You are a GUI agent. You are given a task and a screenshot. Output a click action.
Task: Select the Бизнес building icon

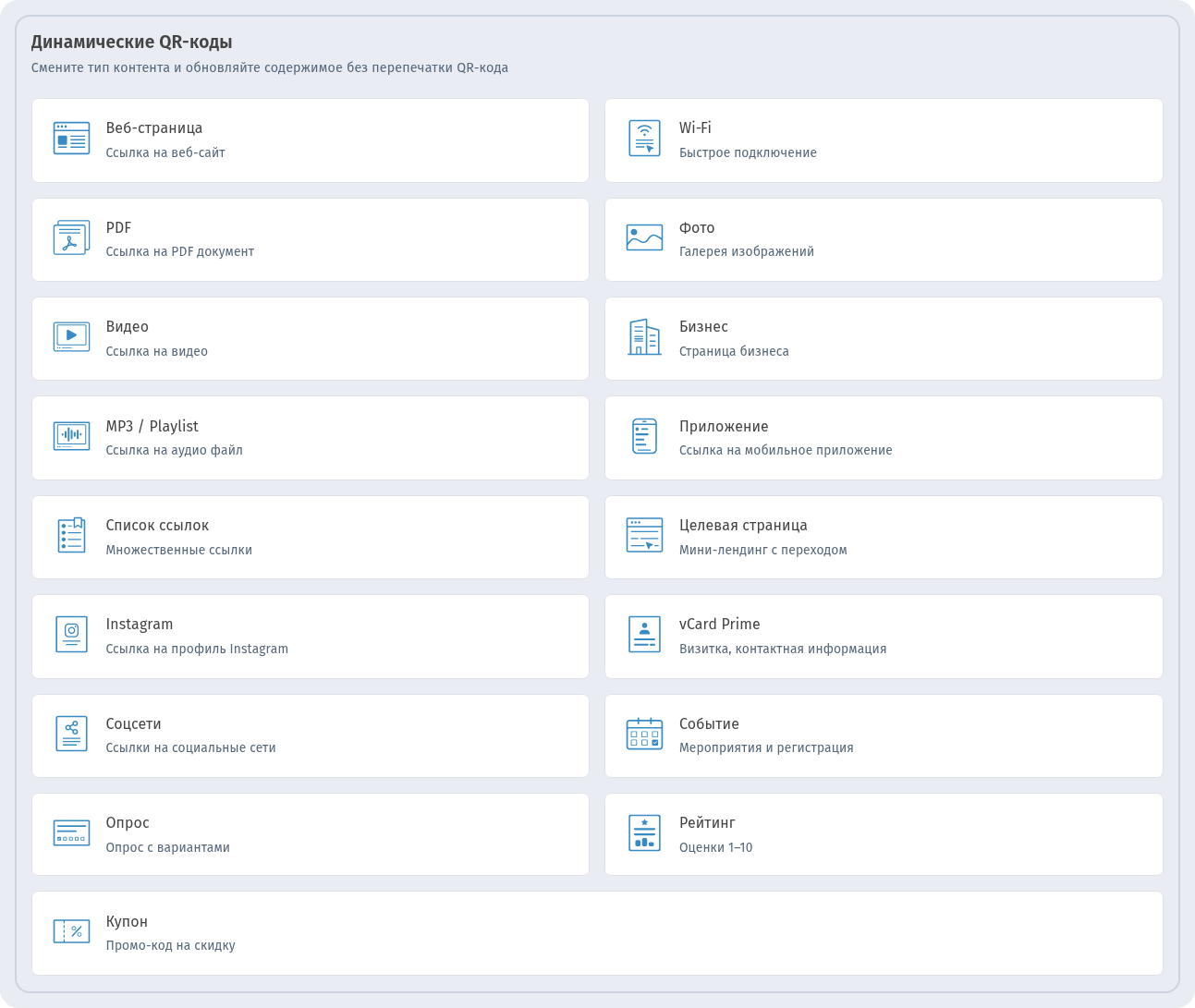tap(644, 337)
